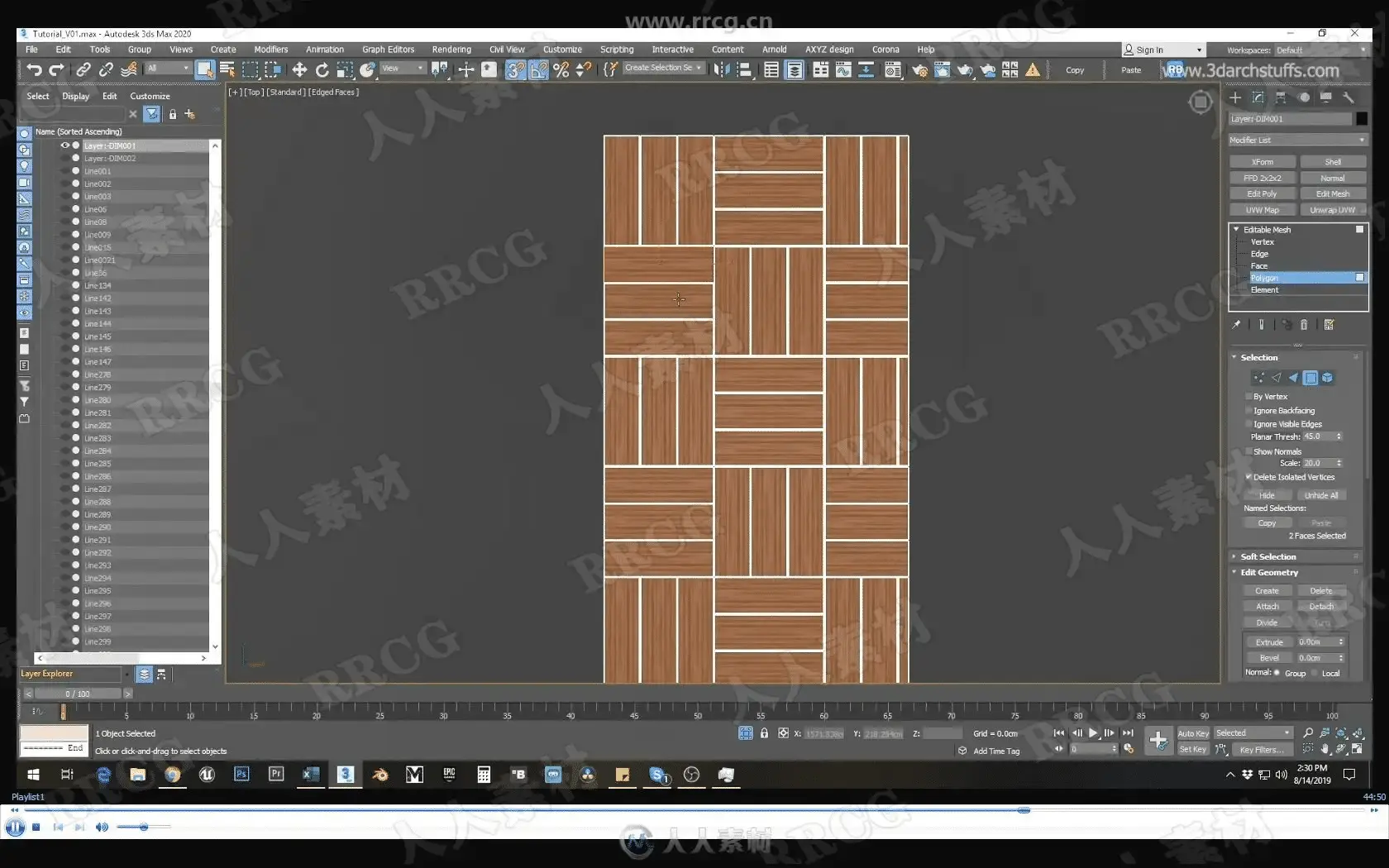Click the Extrude button
Viewport: 1389px width, 868px height.
tap(1269, 641)
